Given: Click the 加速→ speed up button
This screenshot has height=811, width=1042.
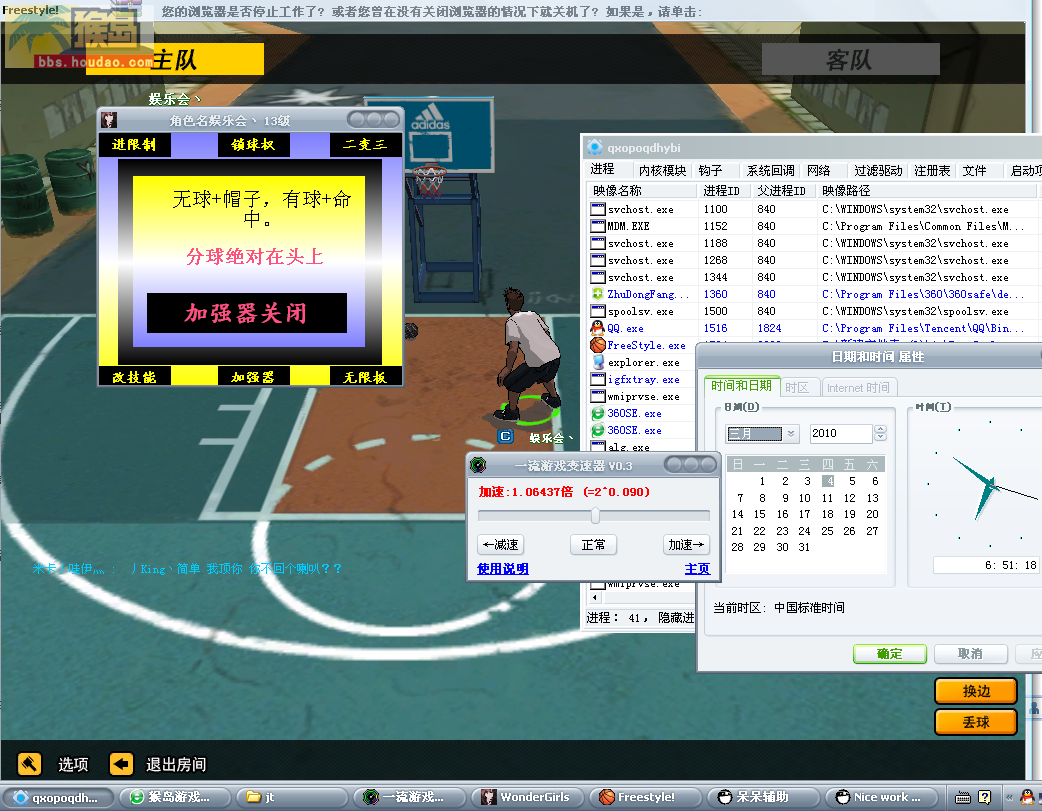Looking at the screenshot, I should [686, 545].
